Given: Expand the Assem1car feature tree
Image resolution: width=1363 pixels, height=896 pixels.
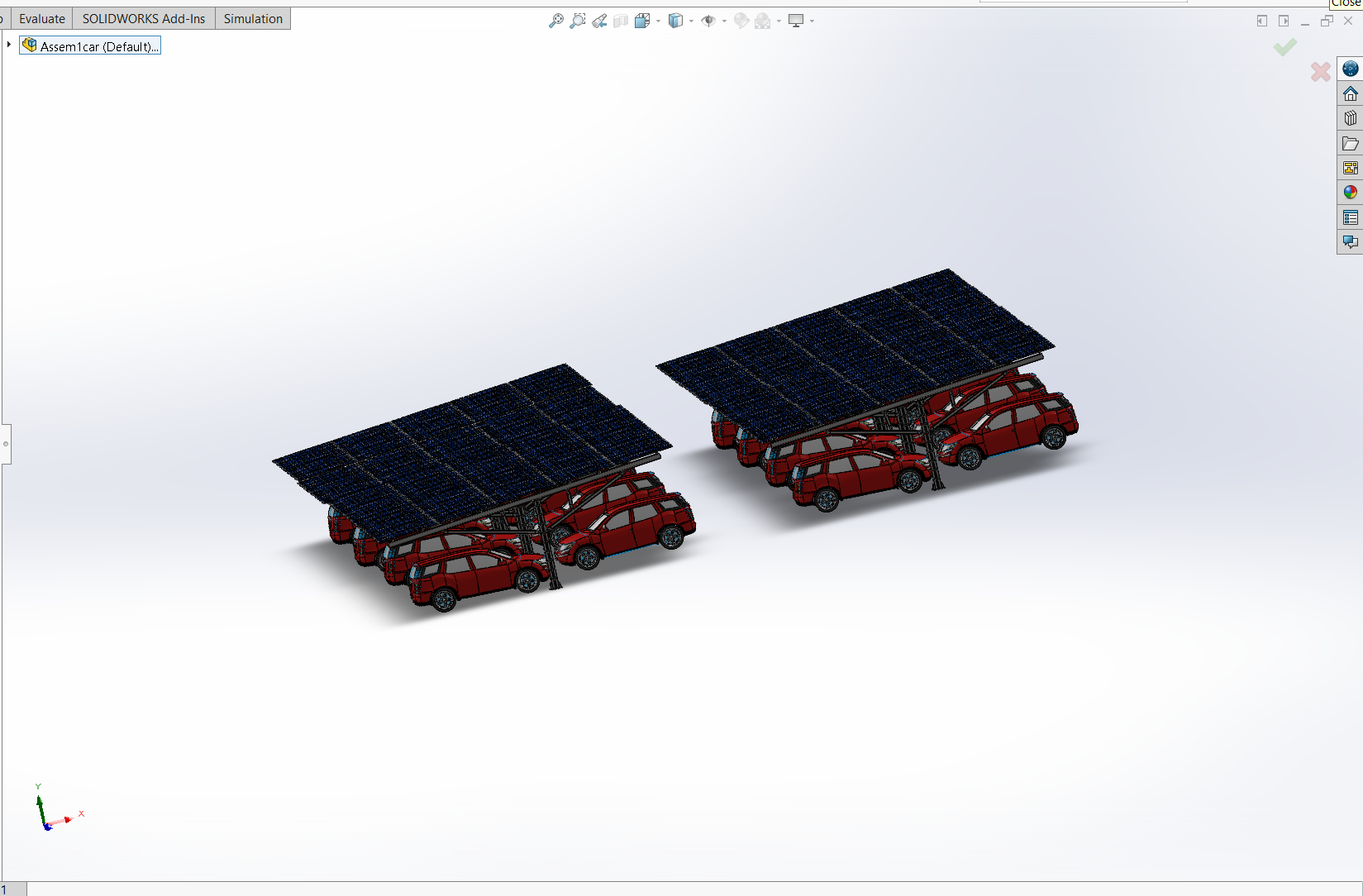Looking at the screenshot, I should [x=8, y=45].
